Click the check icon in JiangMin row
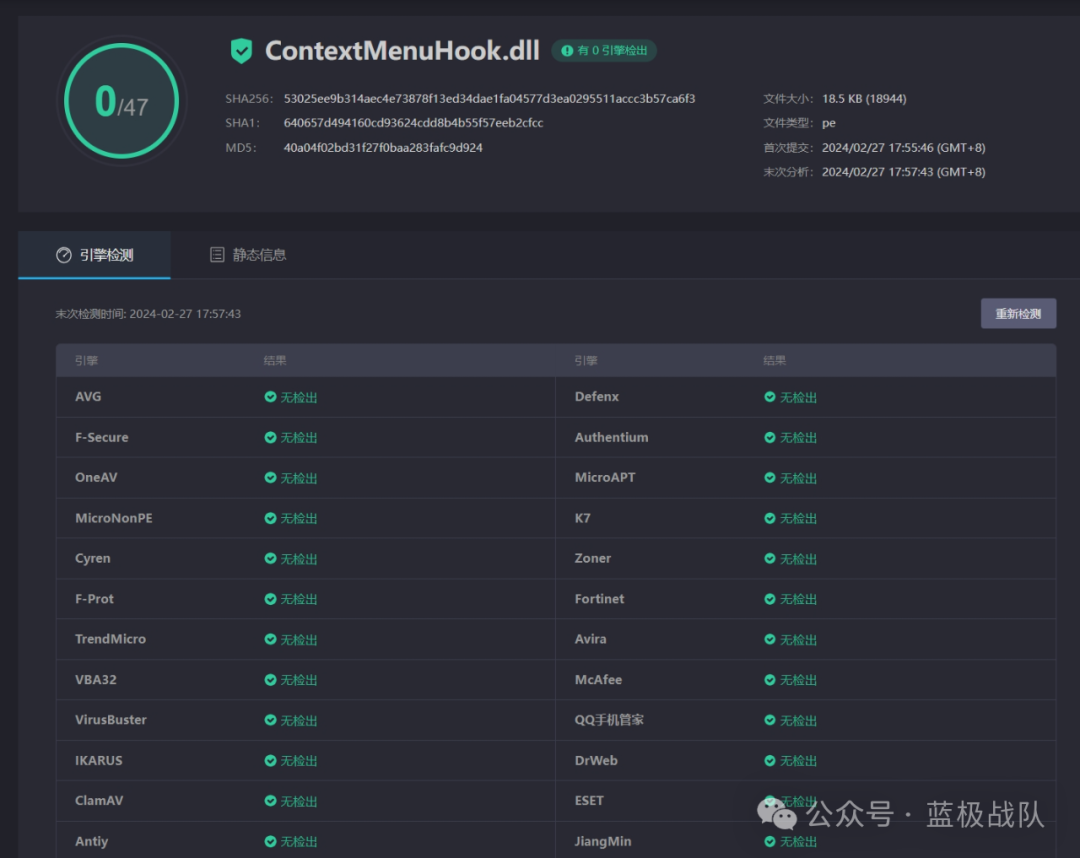This screenshot has width=1080, height=858. [x=769, y=841]
